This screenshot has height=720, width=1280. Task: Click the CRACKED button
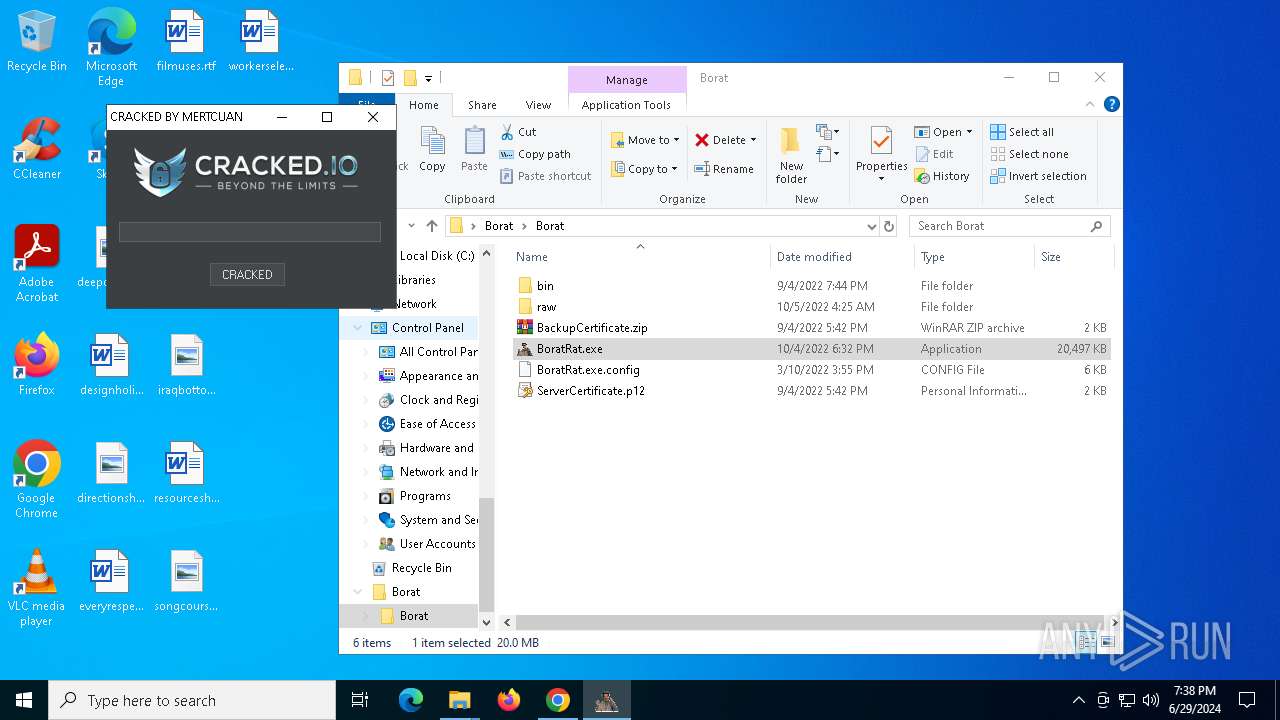(x=247, y=274)
